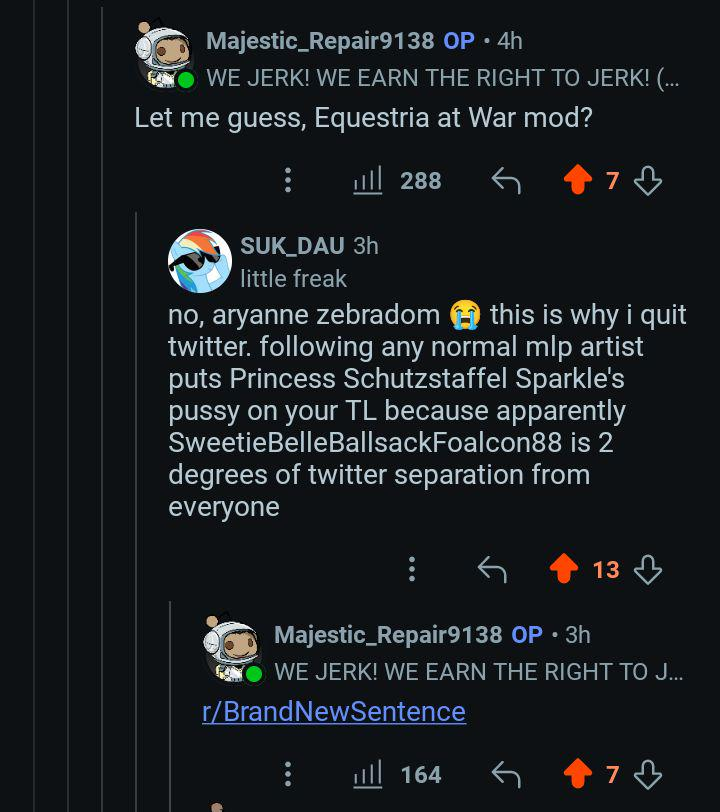Tap Majestic_Repair9138's astronaut avatar on top comment
720x812 pixels.
(166, 57)
